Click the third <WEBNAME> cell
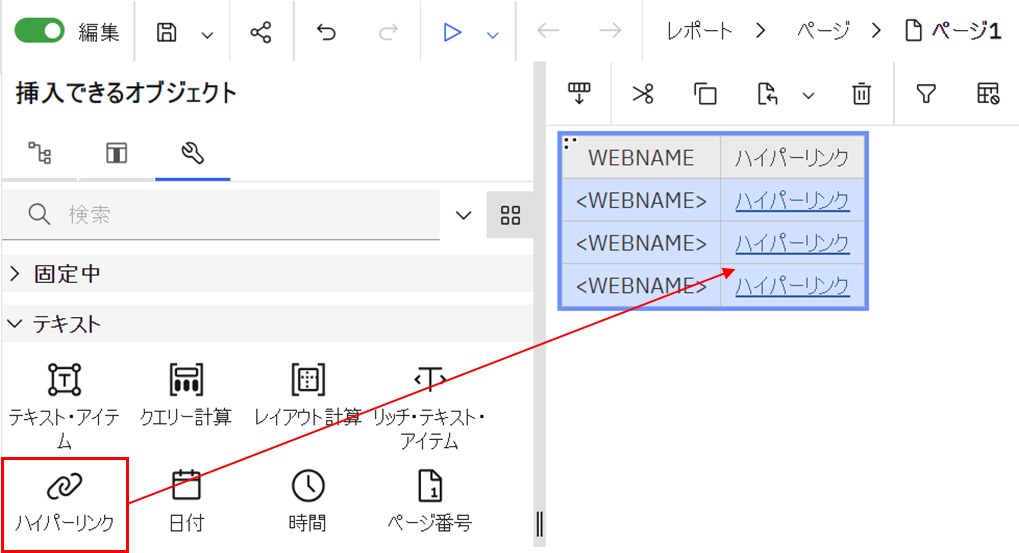Image resolution: width=1019 pixels, height=553 pixels. click(641, 285)
